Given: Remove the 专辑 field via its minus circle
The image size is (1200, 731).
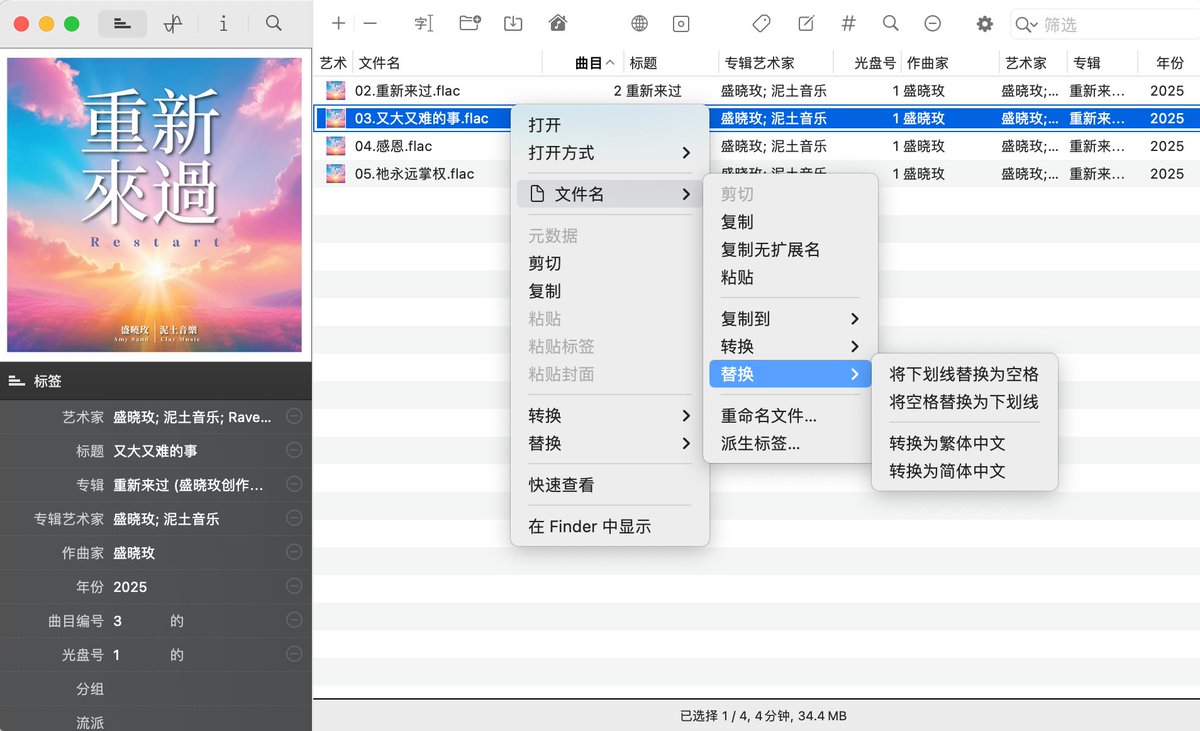Looking at the screenshot, I should pos(294,484).
